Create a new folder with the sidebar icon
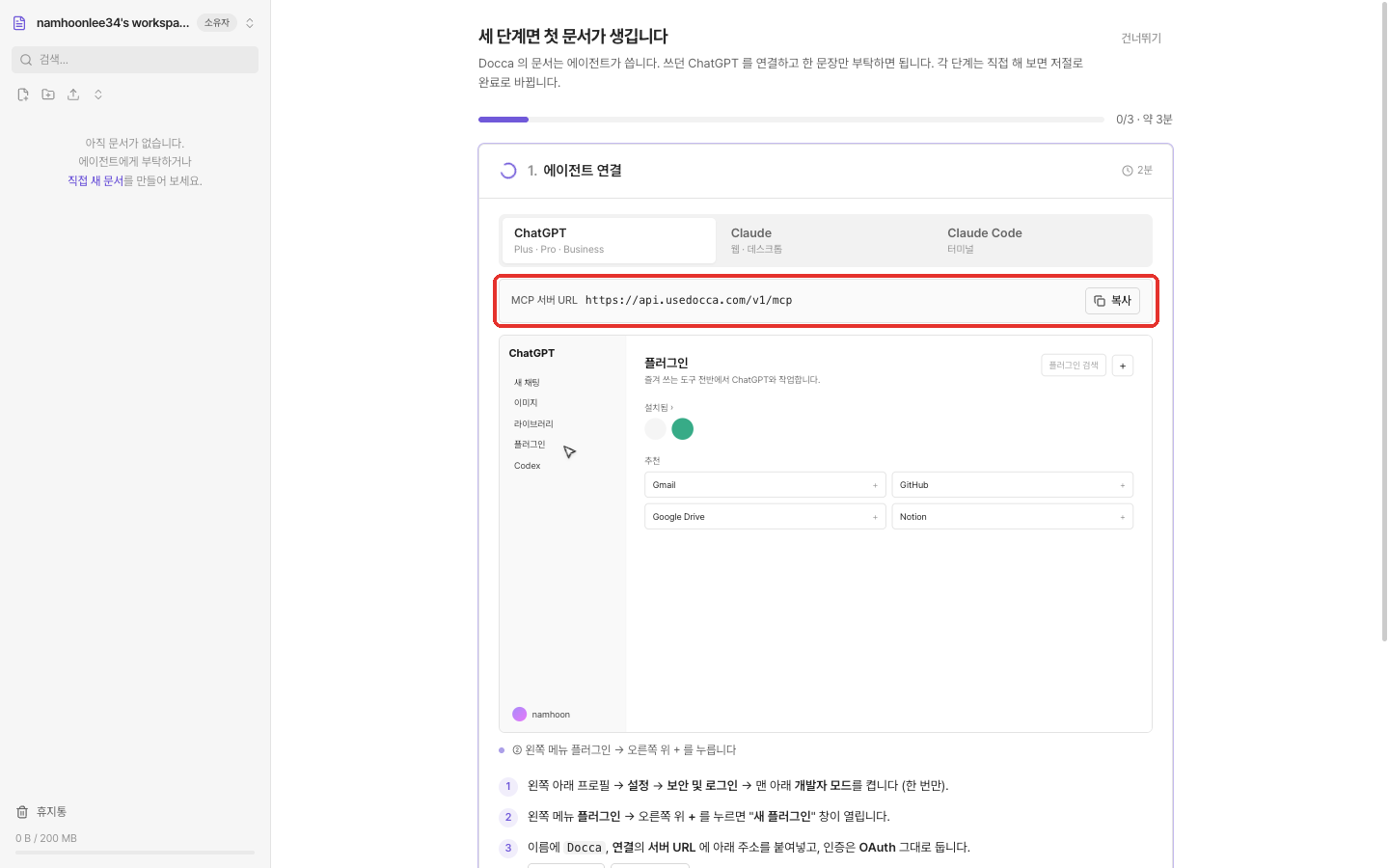This screenshot has height=868, width=1389. point(48,95)
